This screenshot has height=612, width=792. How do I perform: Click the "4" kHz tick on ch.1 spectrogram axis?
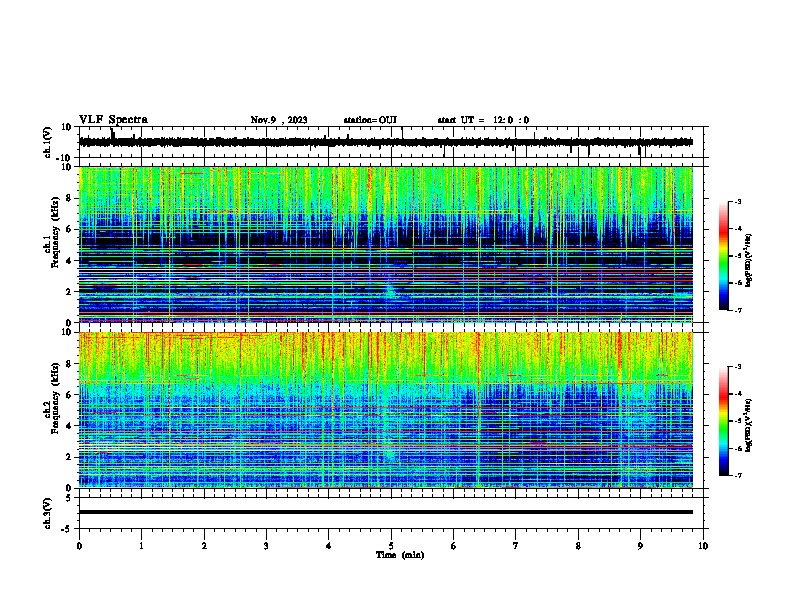[x=70, y=261]
